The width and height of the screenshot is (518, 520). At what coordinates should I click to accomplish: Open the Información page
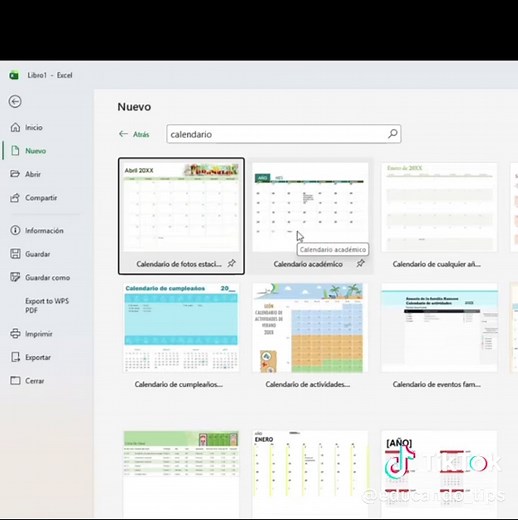point(44,231)
